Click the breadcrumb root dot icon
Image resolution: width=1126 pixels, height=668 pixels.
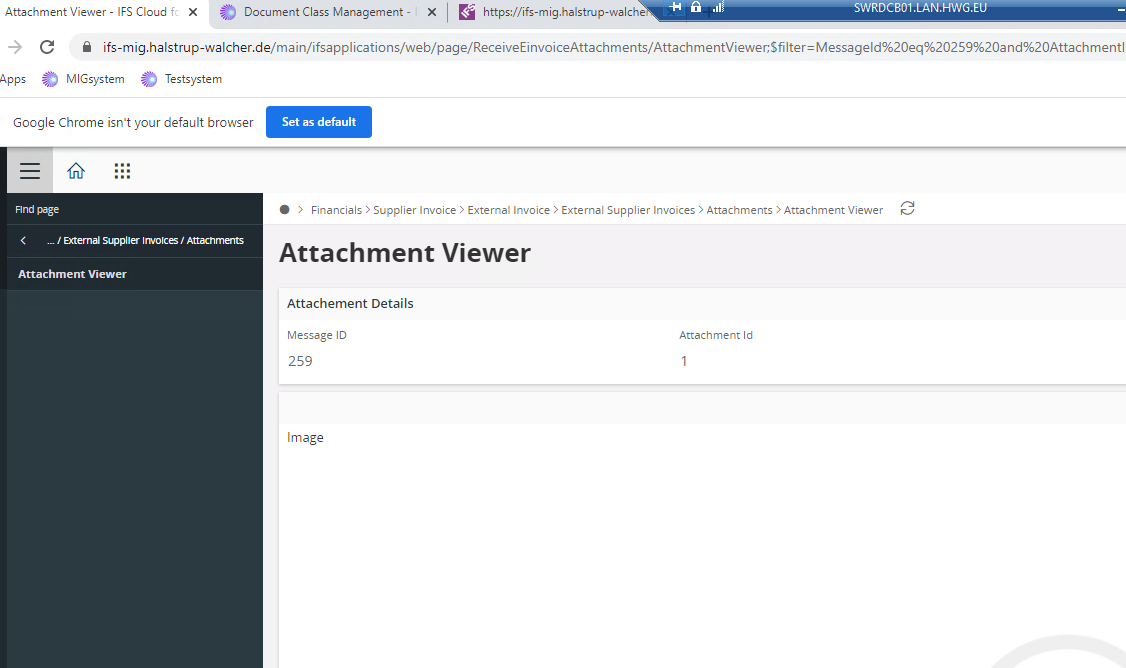point(284,210)
